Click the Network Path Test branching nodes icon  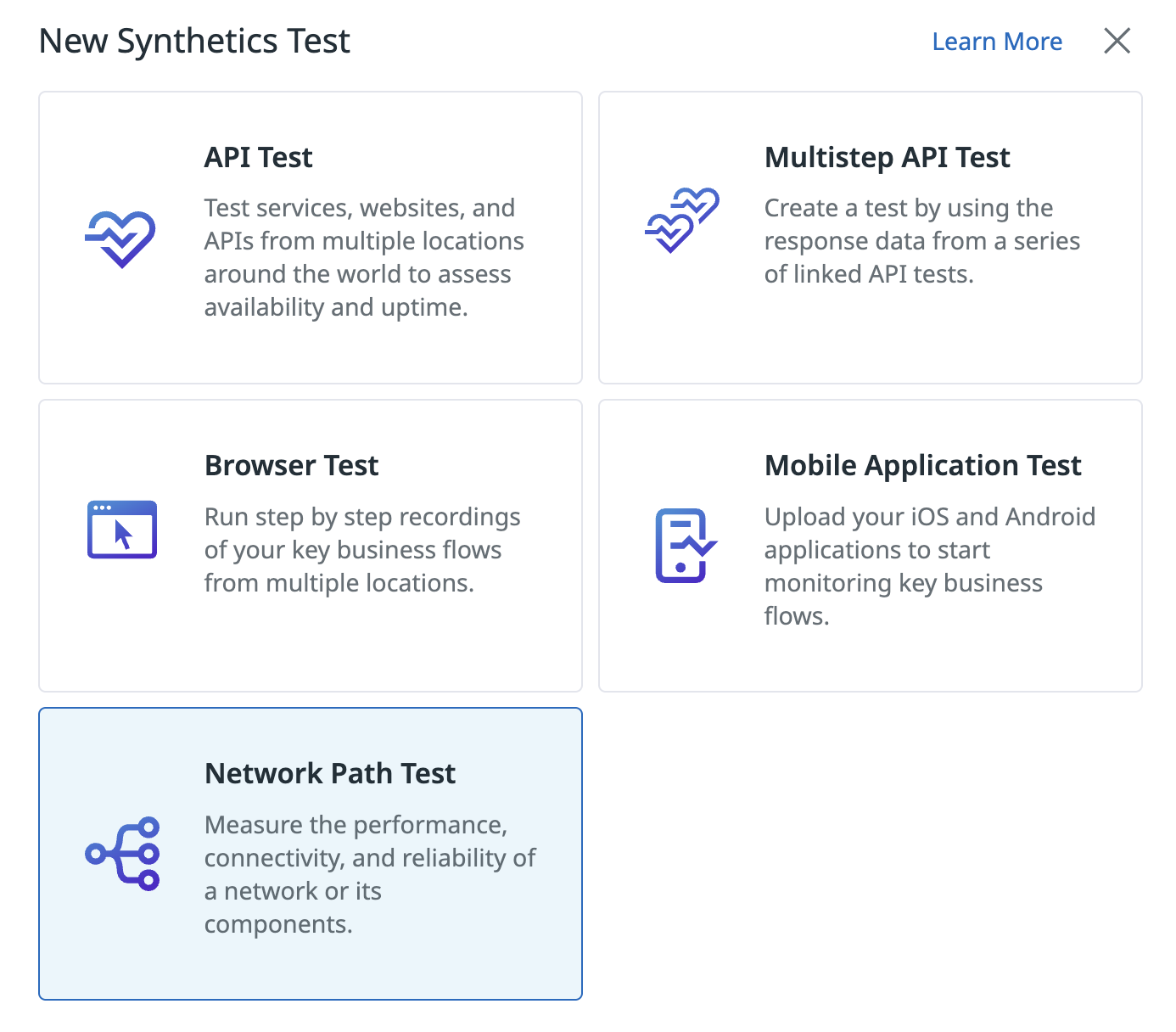pyautogui.click(x=123, y=854)
